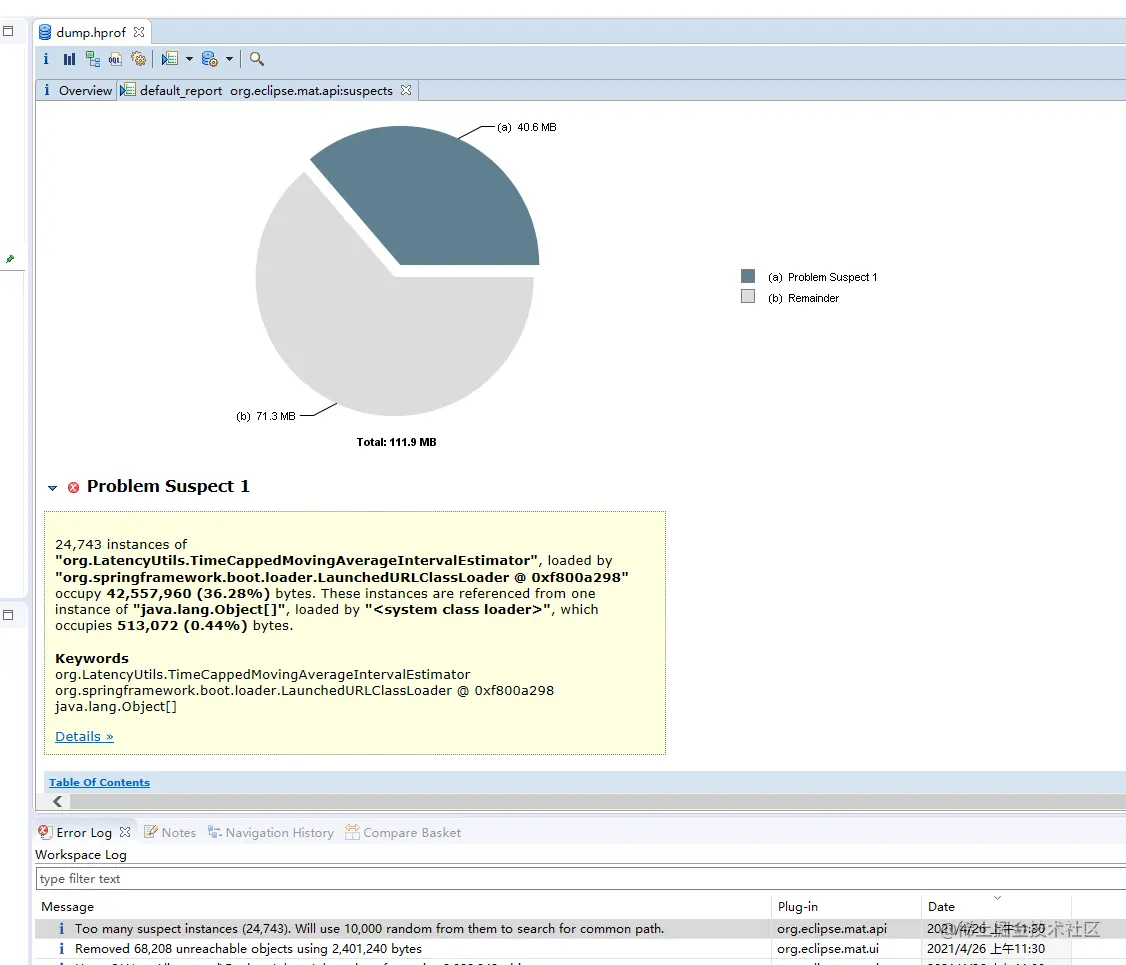Image resolution: width=1126 pixels, height=965 pixels.
Task: Close the dump.hprof editor tab
Action: coord(139,32)
